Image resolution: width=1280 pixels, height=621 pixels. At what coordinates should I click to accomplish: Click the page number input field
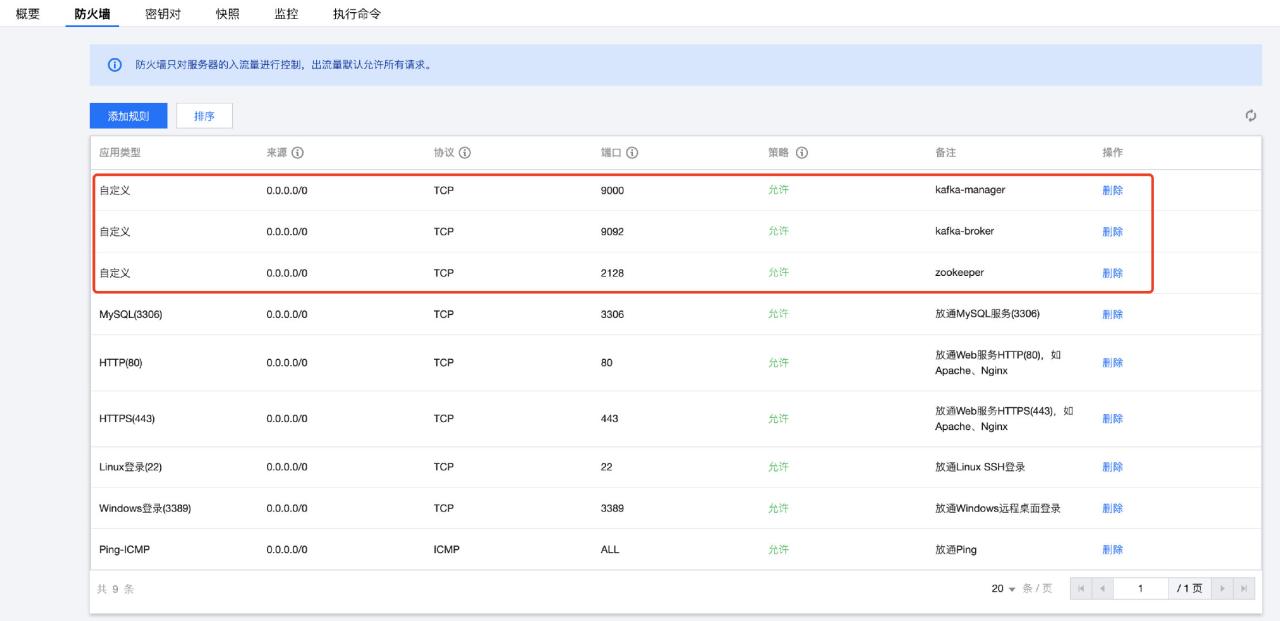(x=1140, y=589)
